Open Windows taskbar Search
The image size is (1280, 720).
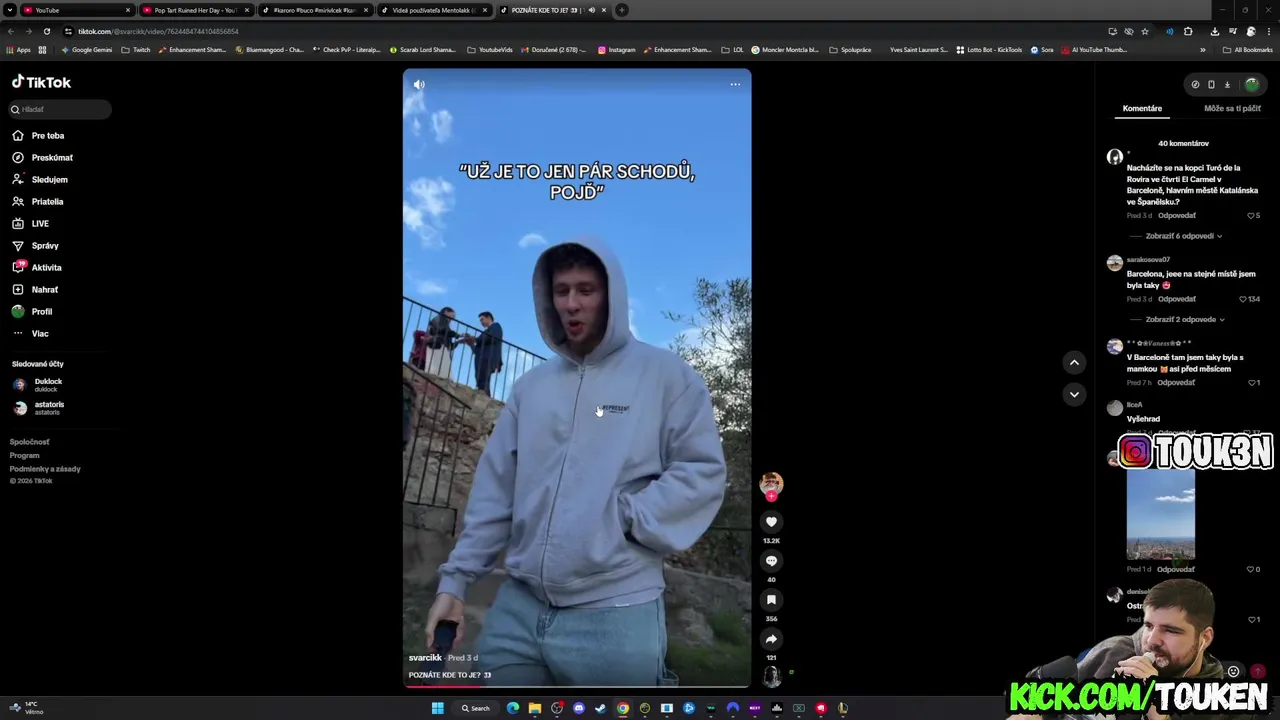tap(476, 708)
